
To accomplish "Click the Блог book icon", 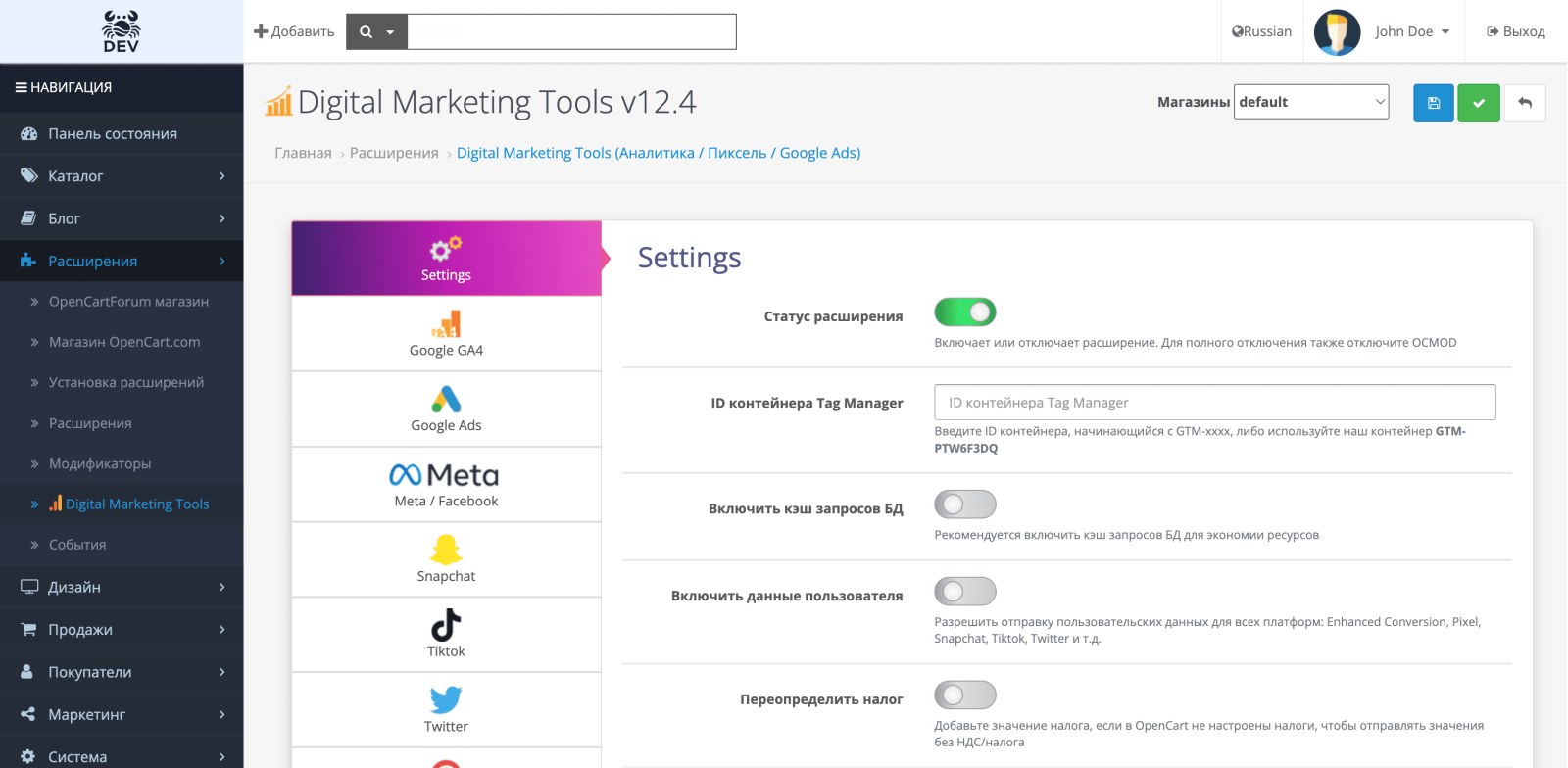I will [28, 218].
